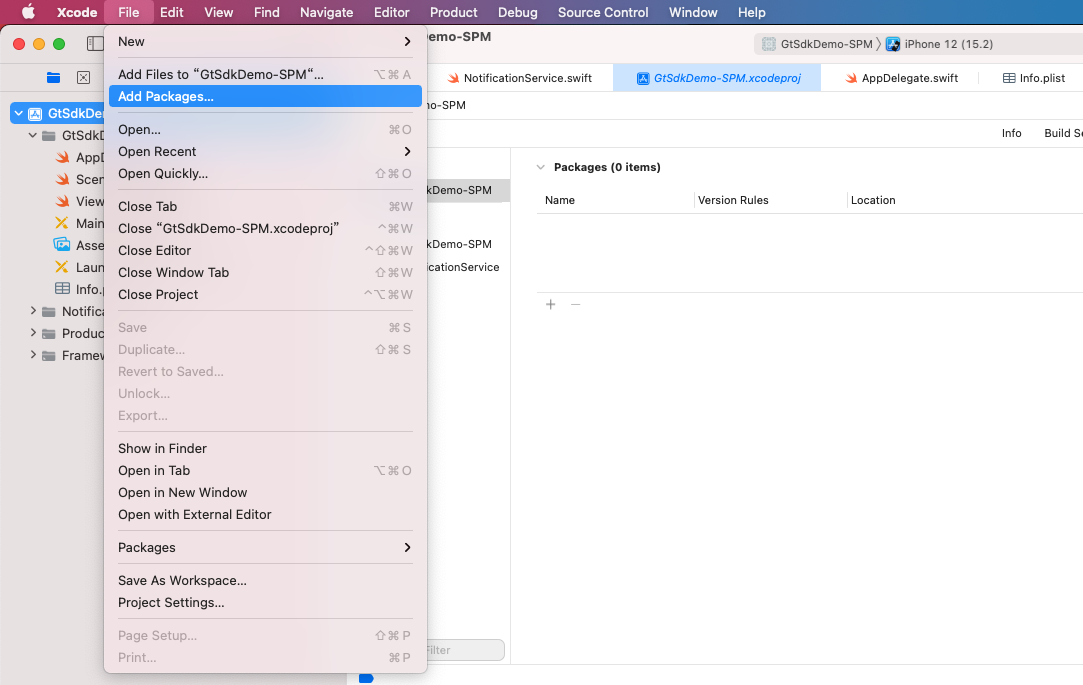This screenshot has width=1083, height=685.
Task: Choose Add Files to "GtSdkDemo-SPM"...
Action: click(x=265, y=75)
